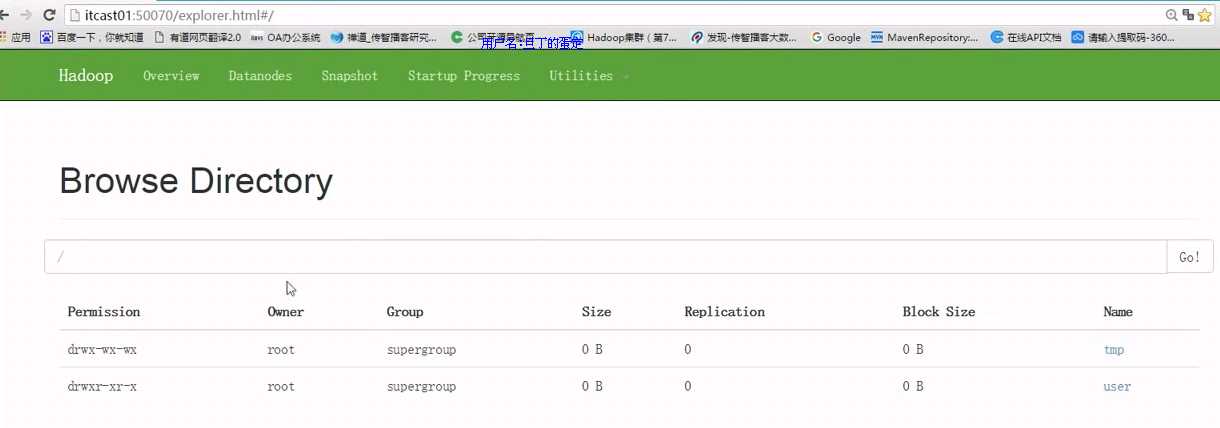Open the 百度一下 bookmark

[x=92, y=37]
